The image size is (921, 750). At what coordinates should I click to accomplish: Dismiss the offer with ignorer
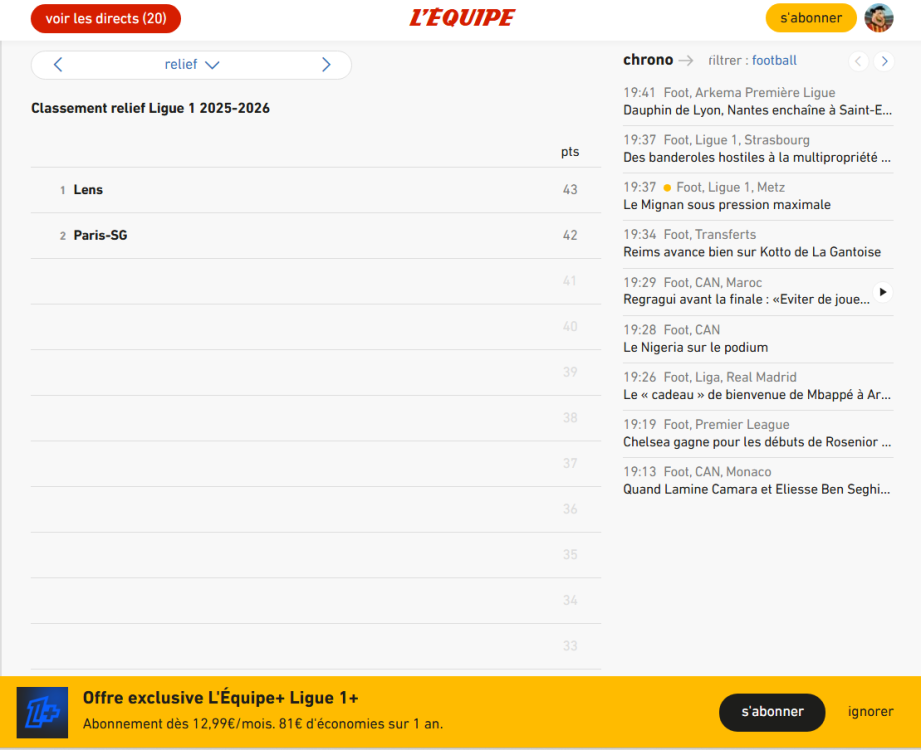870,712
